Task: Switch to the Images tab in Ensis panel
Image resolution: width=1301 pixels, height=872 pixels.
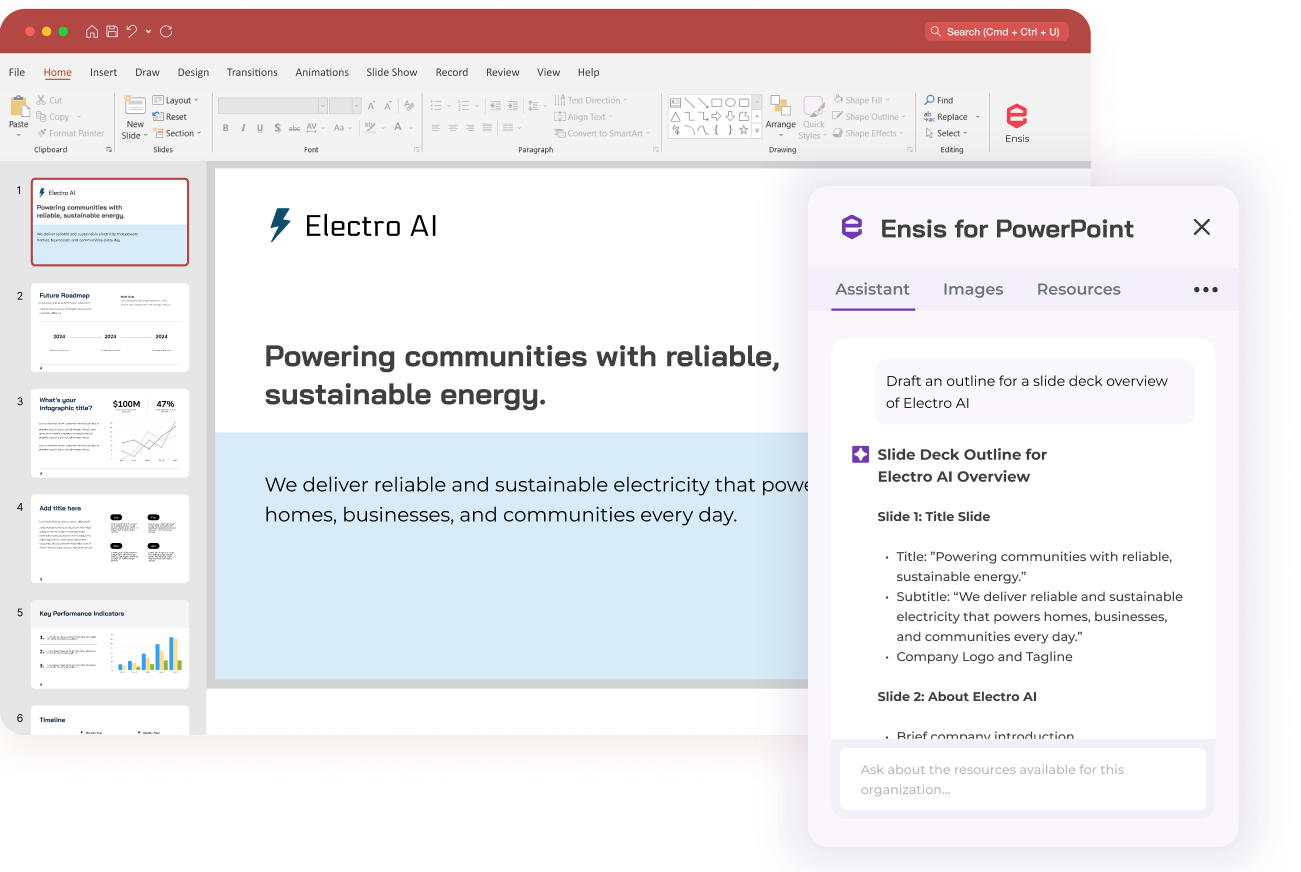Action: [x=973, y=289]
